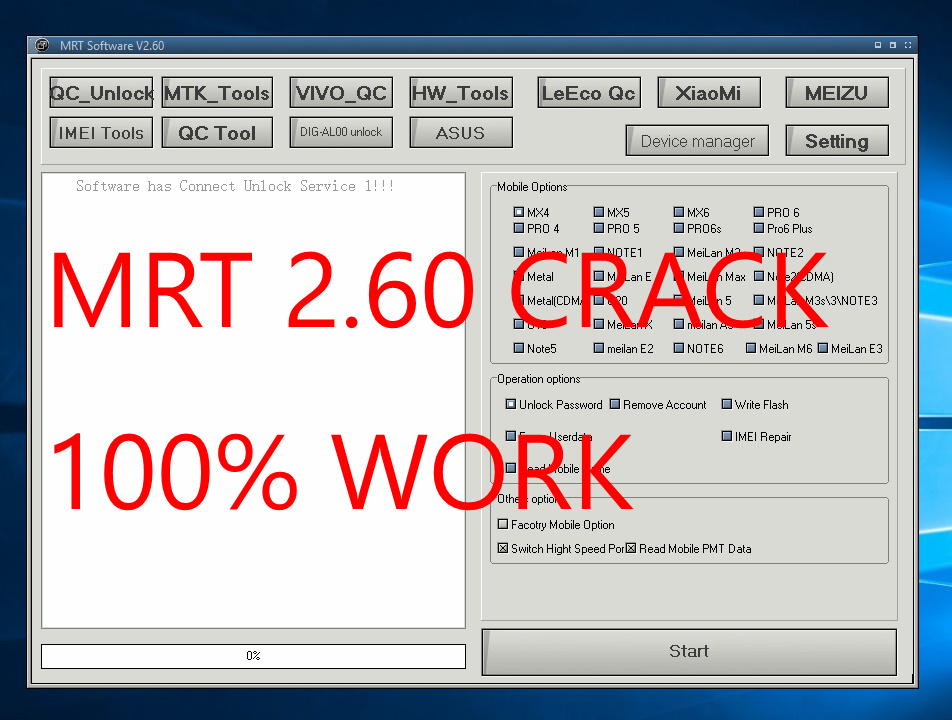
Task: Open the MTK_Tools section
Action: tap(217, 93)
